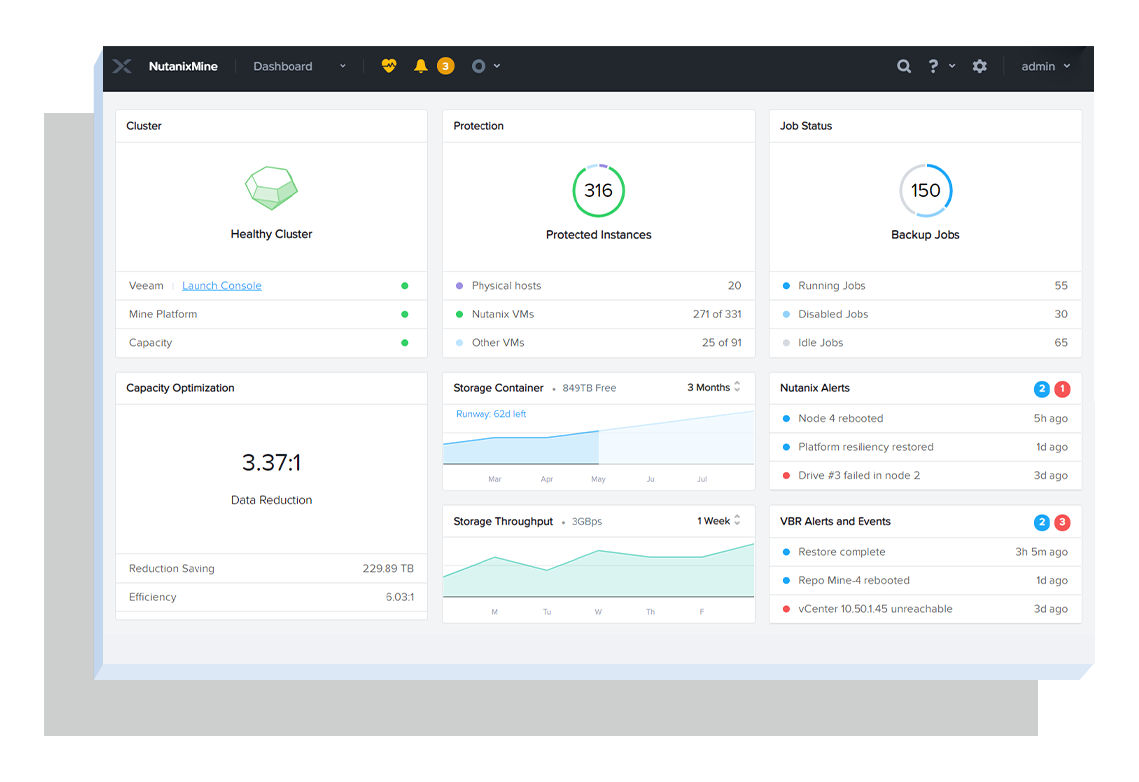Open the Dashboard dropdown menu

[x=299, y=66]
